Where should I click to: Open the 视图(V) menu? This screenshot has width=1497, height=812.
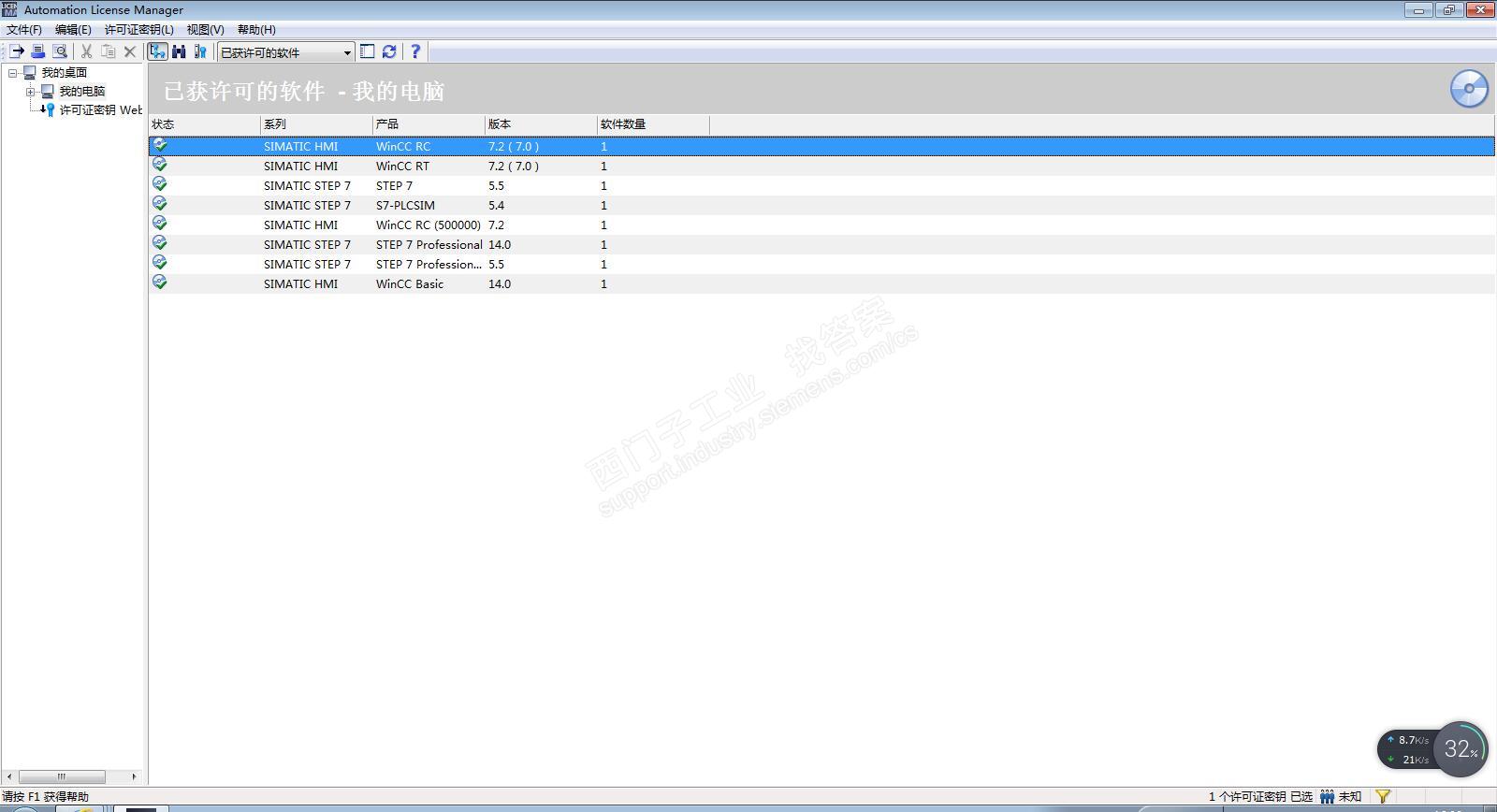205,29
